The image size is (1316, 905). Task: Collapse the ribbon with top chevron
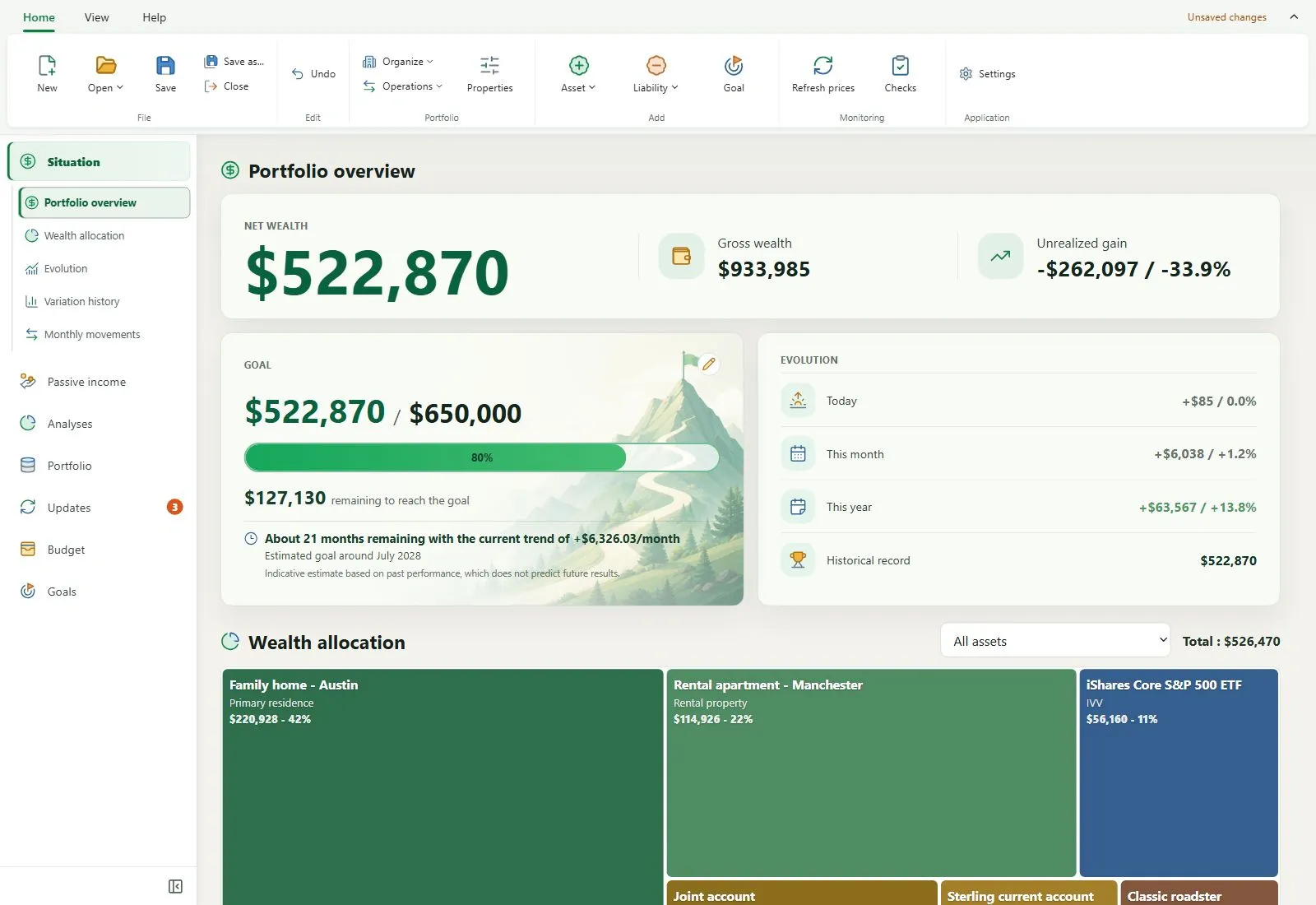[1294, 16]
